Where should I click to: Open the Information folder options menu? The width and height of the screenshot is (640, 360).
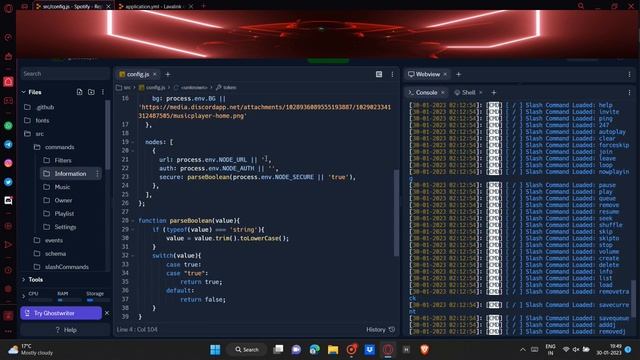(97, 174)
